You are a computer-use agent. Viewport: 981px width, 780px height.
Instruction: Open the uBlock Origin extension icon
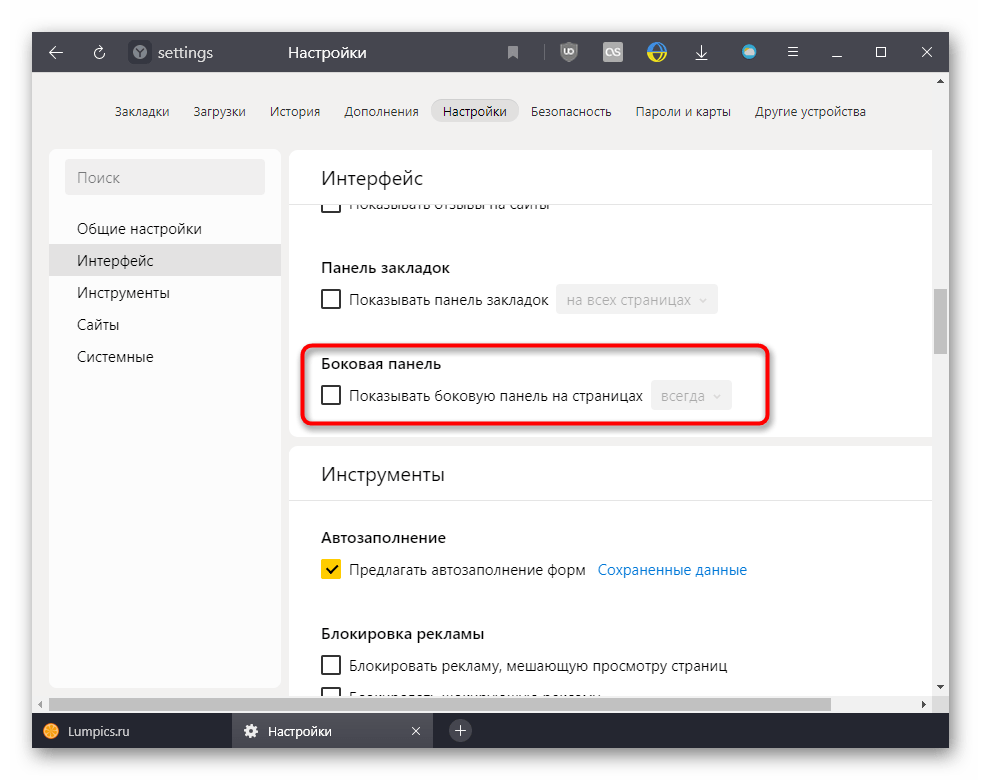click(x=569, y=52)
